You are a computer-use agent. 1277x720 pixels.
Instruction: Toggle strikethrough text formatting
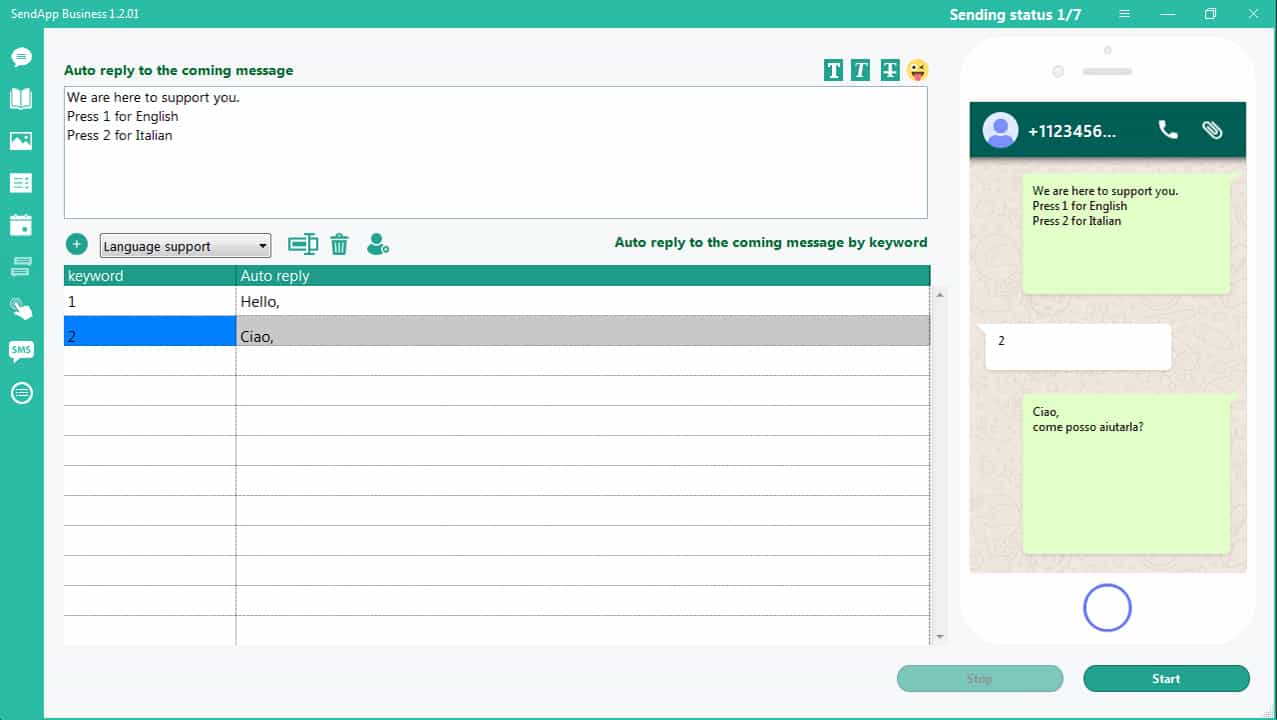click(890, 70)
